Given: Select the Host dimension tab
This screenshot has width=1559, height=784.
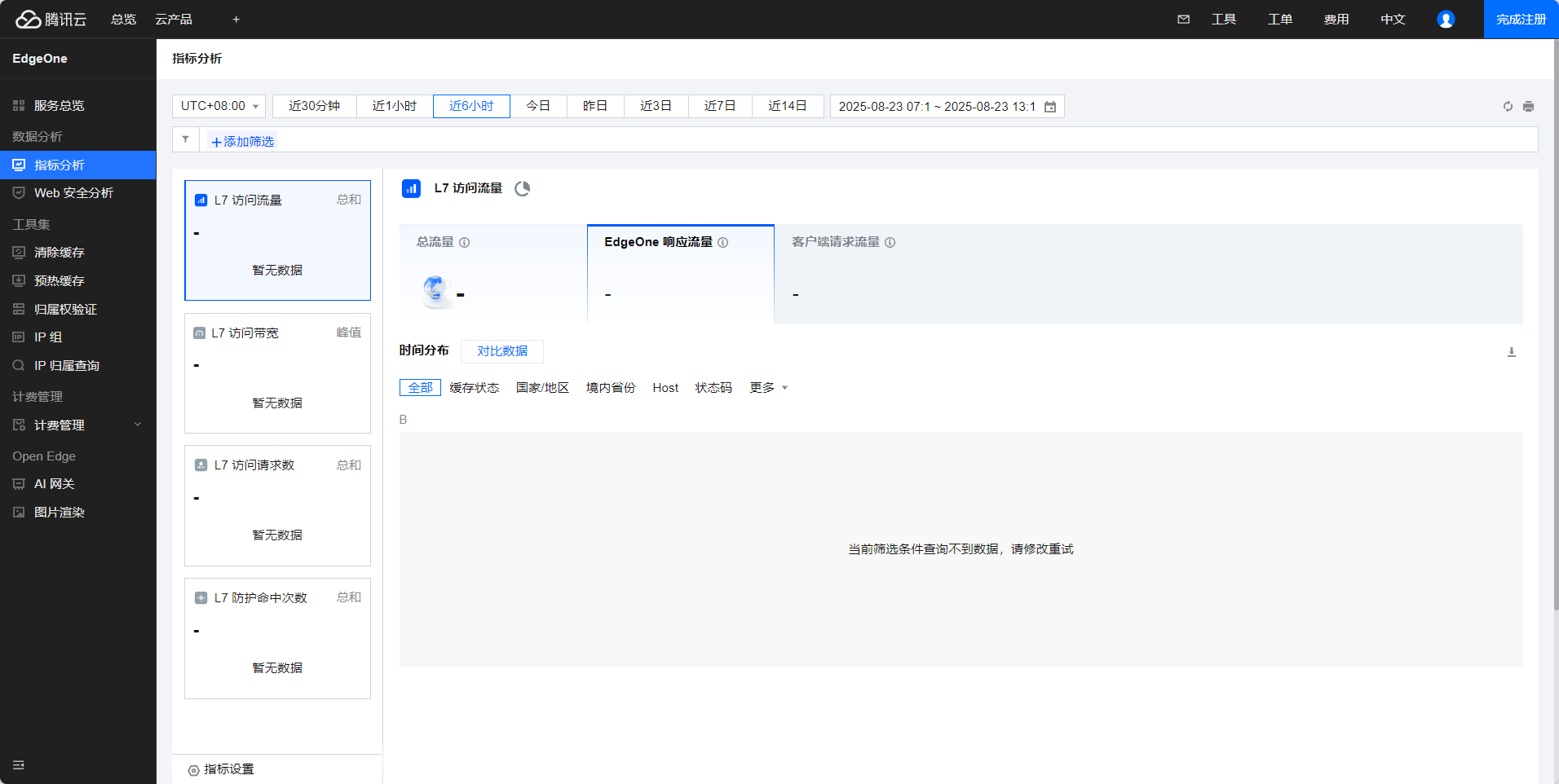Looking at the screenshot, I should 665,388.
